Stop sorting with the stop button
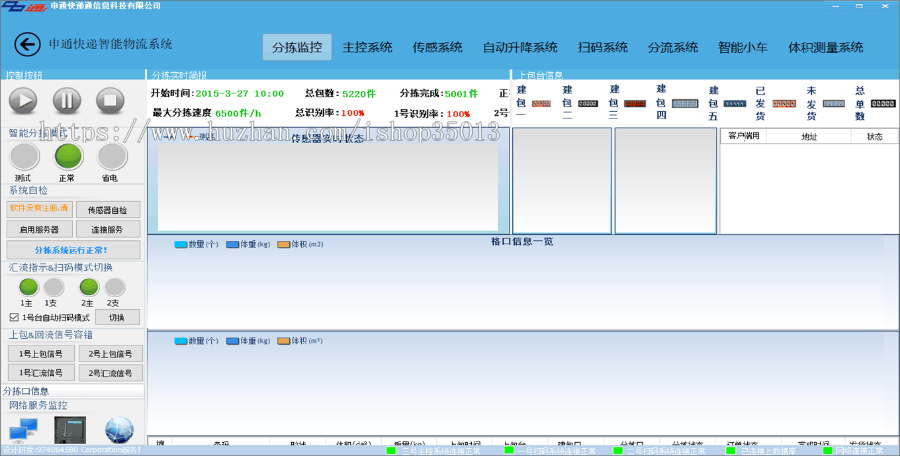Viewport: 900px width, 456px height. click(110, 101)
